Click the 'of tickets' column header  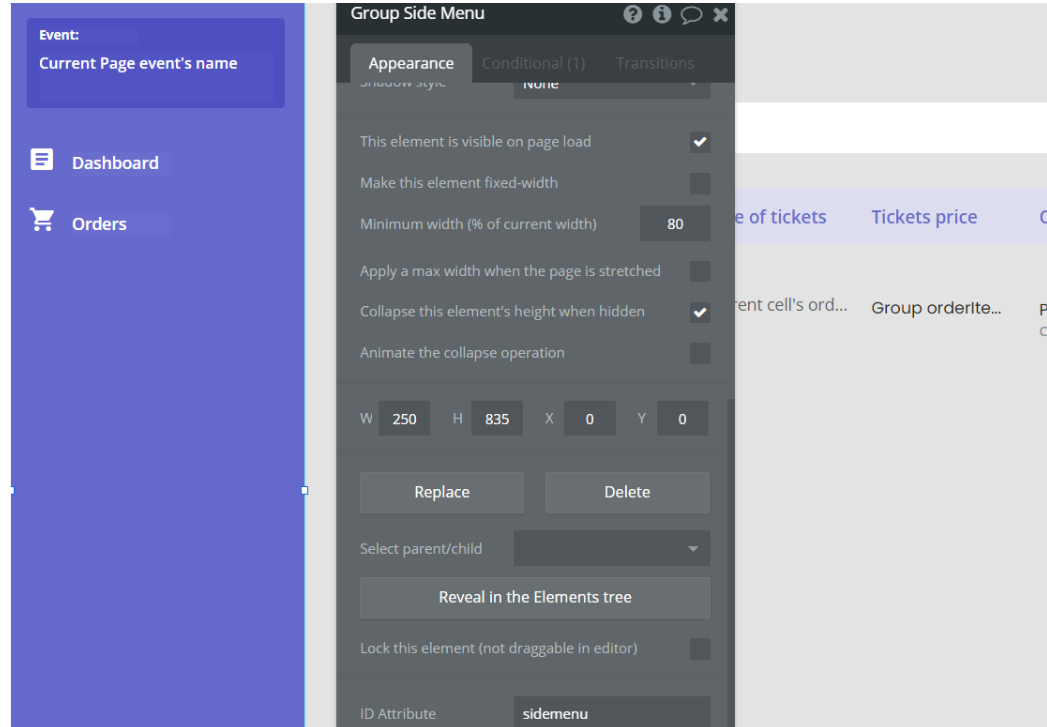click(781, 217)
